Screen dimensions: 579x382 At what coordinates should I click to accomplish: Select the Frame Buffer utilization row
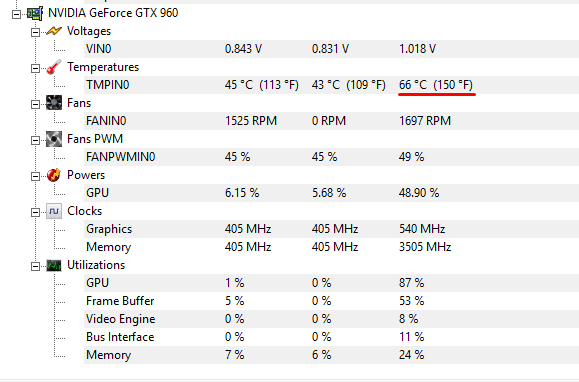(x=331, y=301)
